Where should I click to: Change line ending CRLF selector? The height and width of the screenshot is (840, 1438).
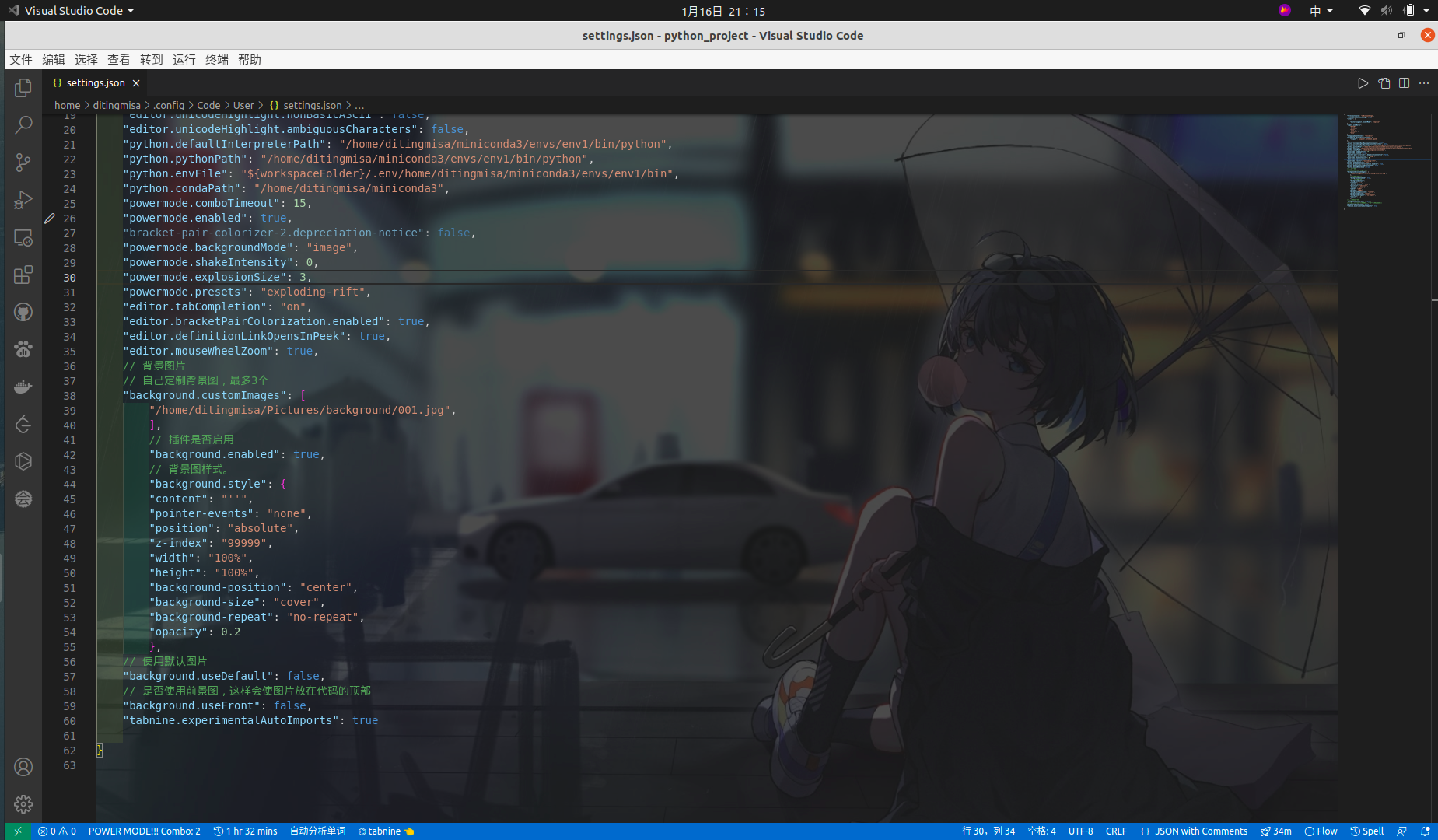[1116, 831]
